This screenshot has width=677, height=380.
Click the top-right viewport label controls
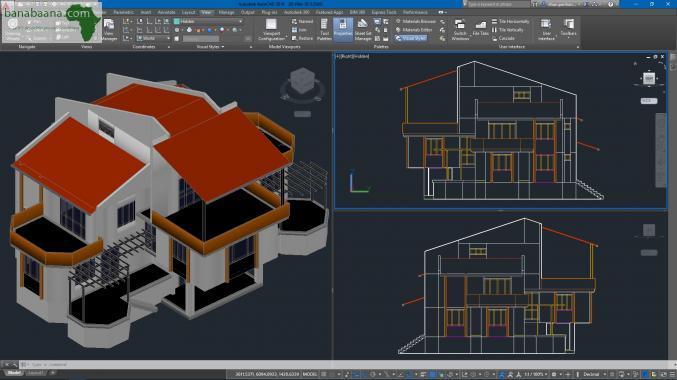(x=353, y=56)
